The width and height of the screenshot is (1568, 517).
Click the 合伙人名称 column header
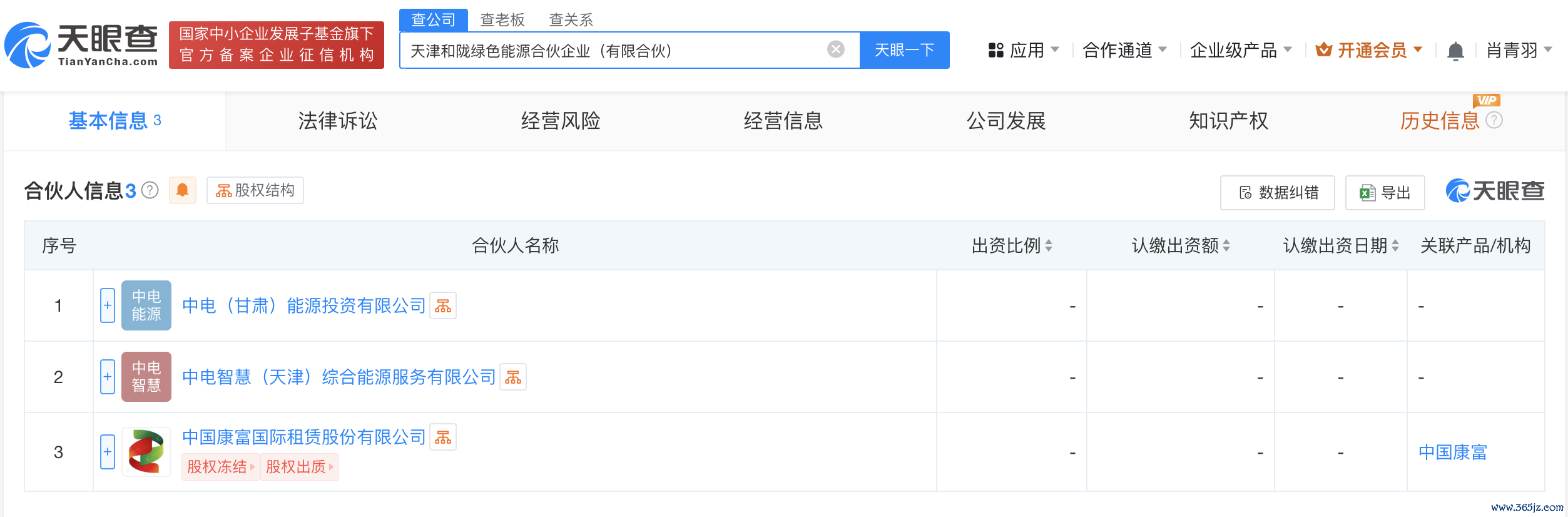coord(516,245)
